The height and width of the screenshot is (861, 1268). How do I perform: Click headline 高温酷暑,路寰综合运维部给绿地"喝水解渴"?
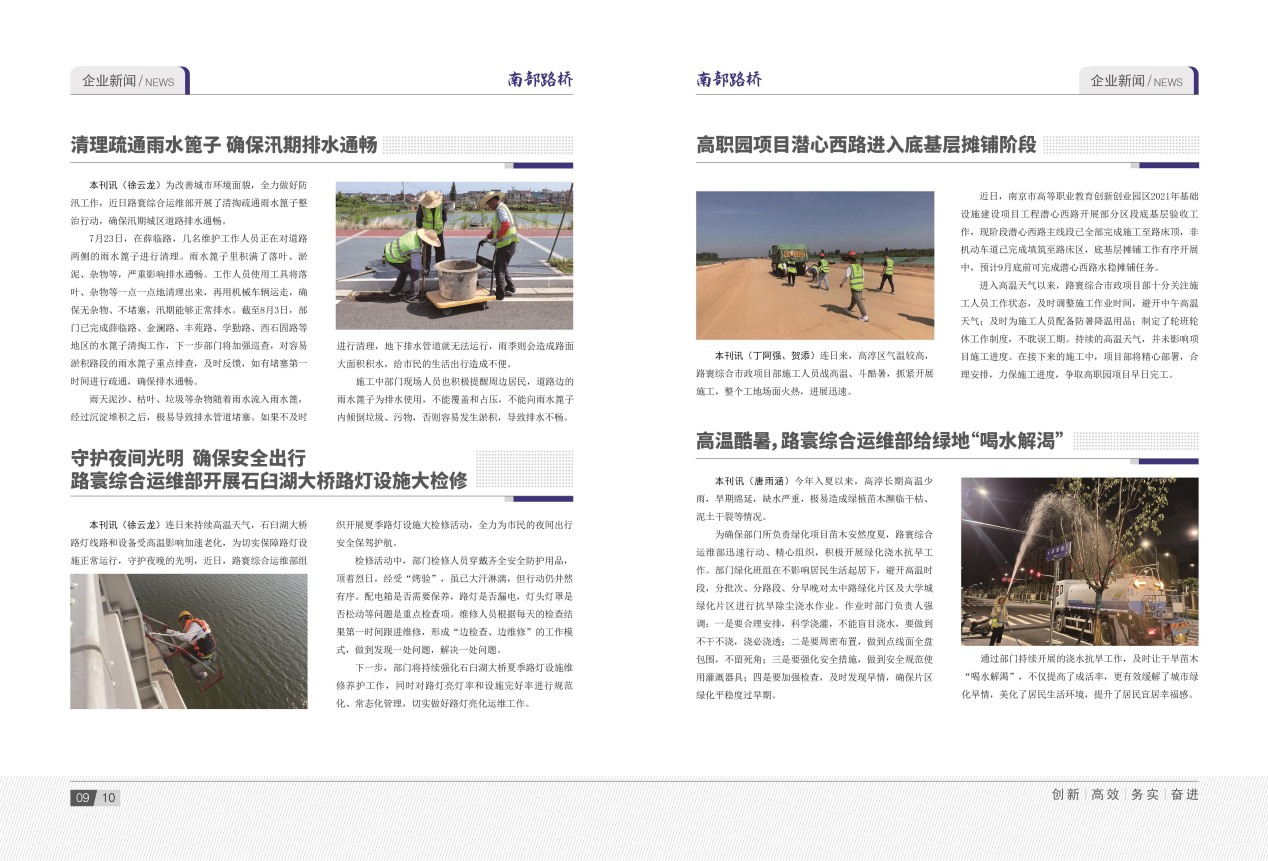point(880,441)
